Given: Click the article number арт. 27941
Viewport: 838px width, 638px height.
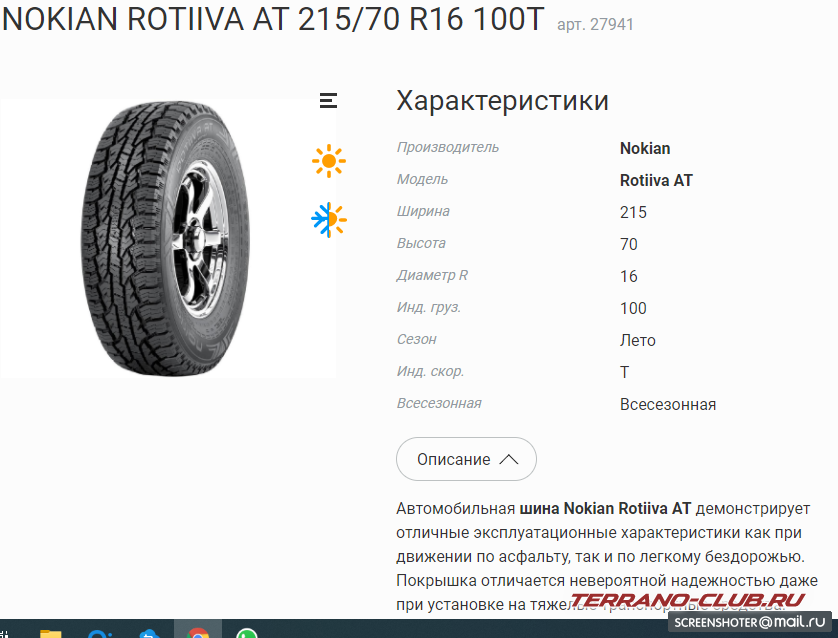Looking at the screenshot, I should [595, 25].
